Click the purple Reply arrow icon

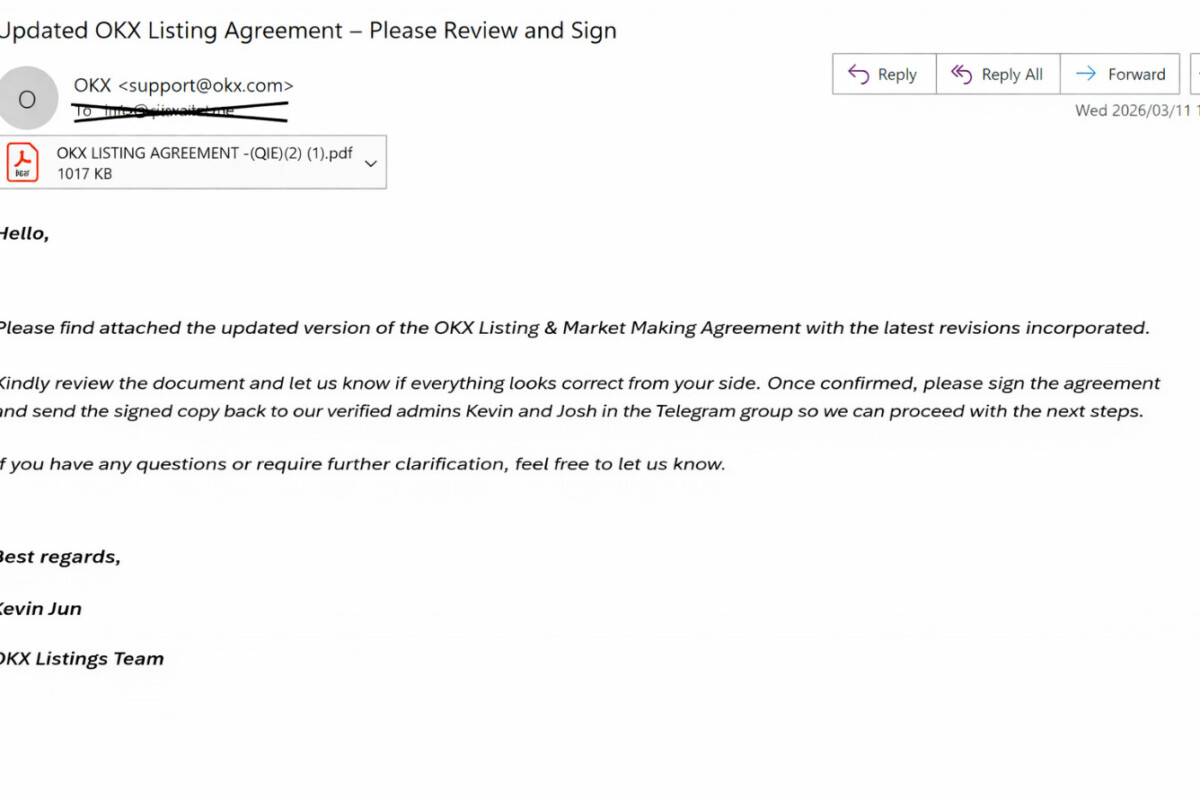858,74
